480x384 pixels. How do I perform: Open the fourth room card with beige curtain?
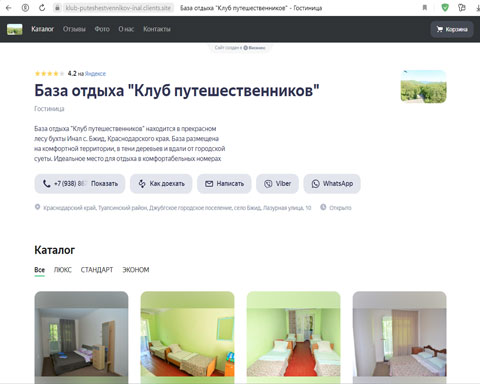pyautogui.click(x=399, y=338)
